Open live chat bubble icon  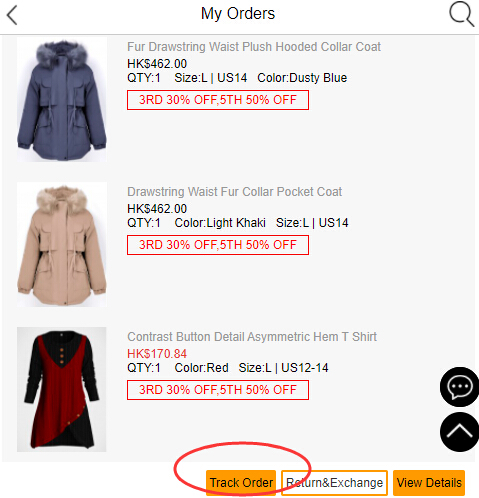[x=460, y=387]
